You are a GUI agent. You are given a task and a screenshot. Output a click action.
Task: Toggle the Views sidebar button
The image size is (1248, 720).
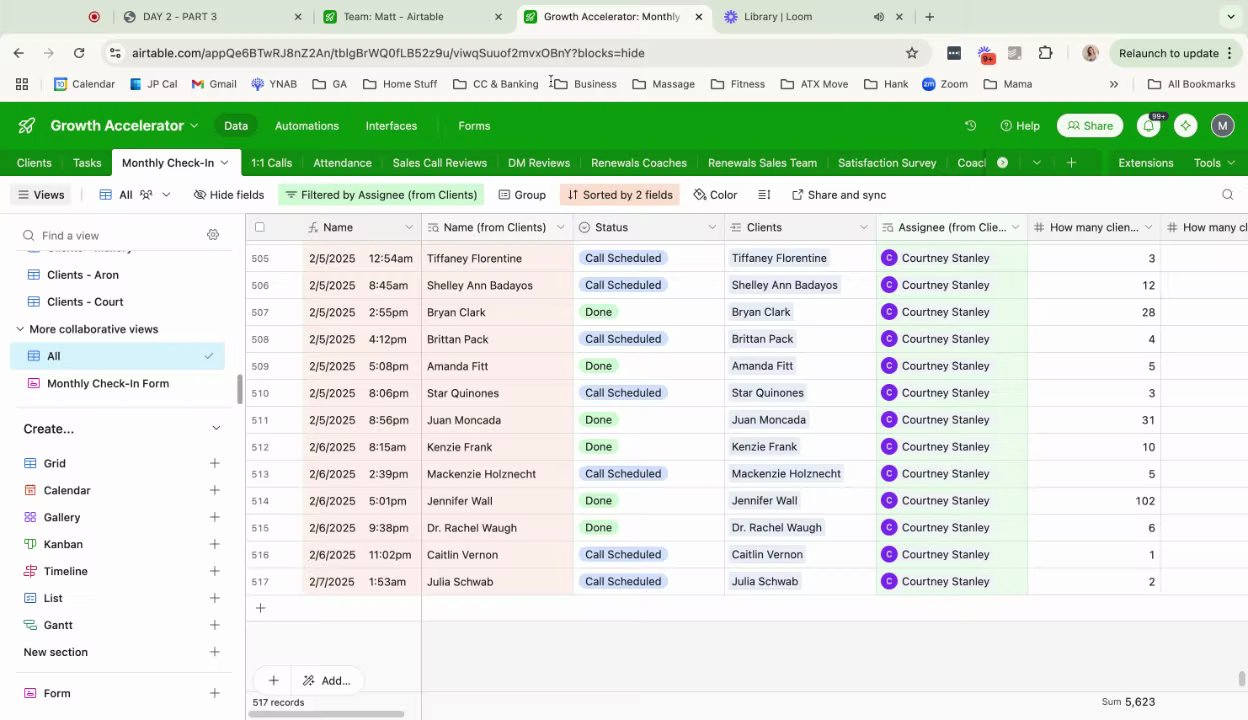41,195
